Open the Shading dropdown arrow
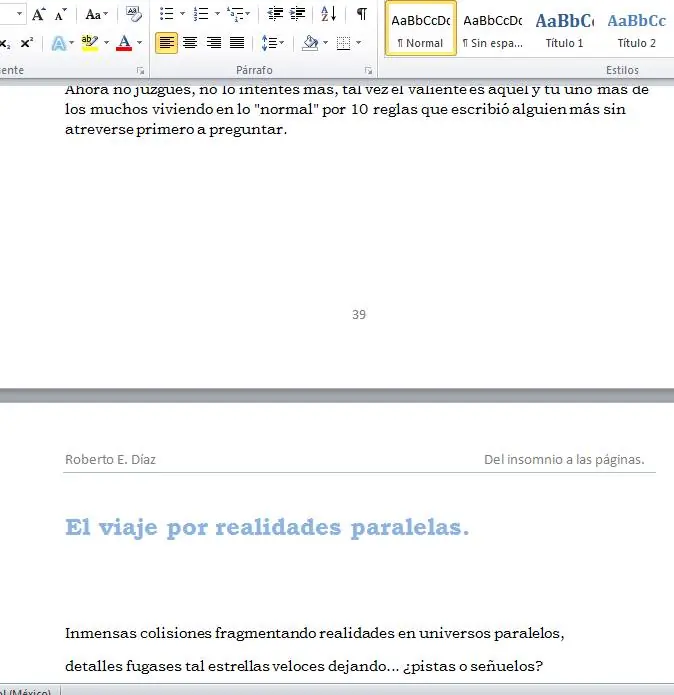 [x=326, y=43]
